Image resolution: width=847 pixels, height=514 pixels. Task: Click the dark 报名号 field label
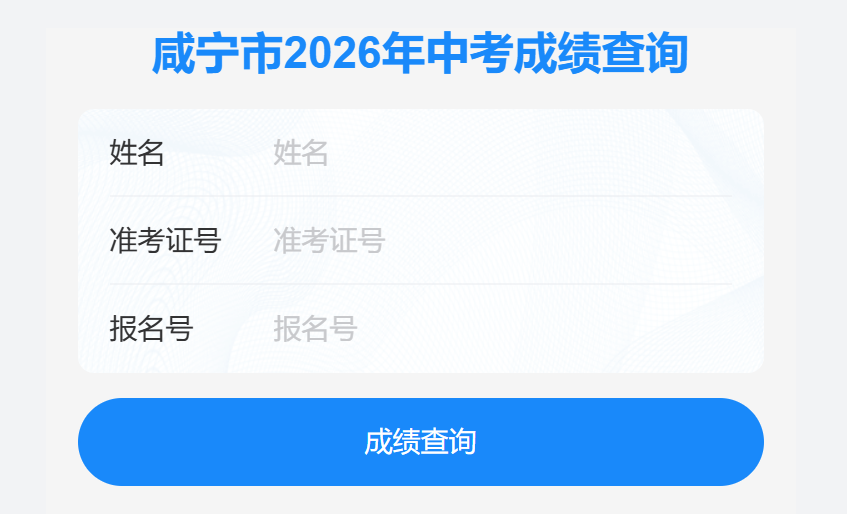click(151, 328)
